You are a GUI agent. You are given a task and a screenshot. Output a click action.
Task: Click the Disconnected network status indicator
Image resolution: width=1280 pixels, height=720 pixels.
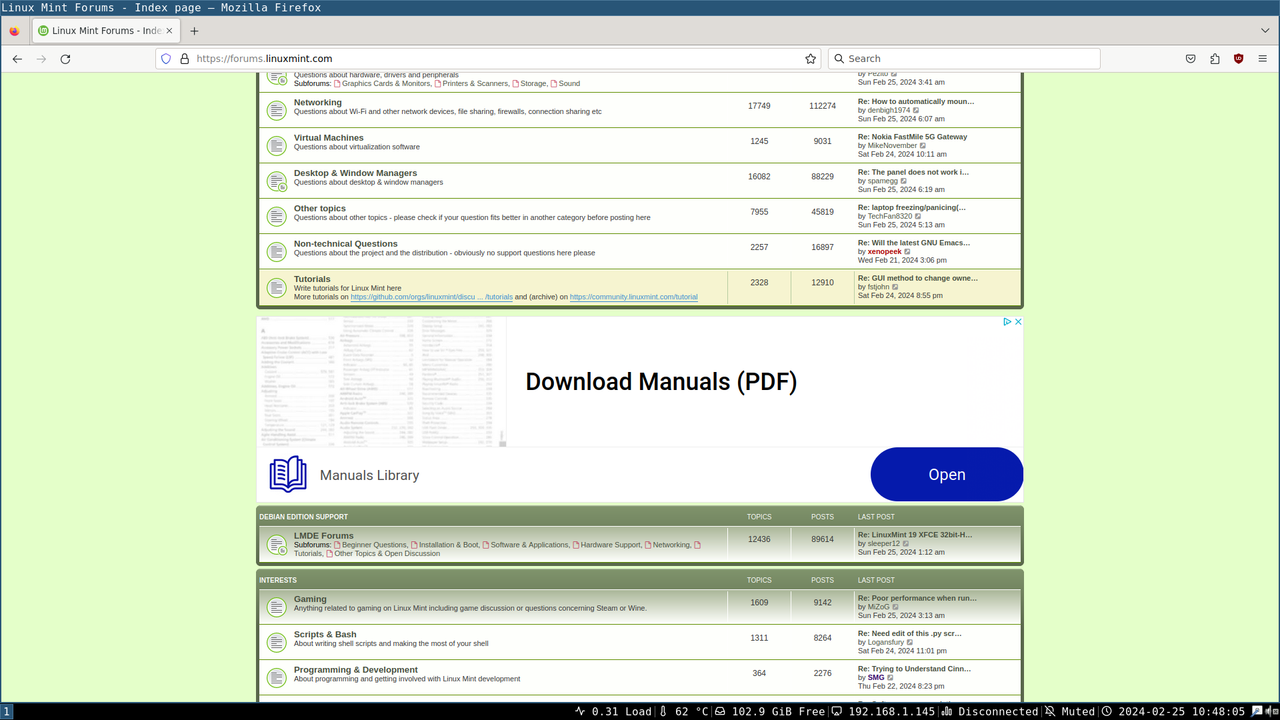pos(989,712)
